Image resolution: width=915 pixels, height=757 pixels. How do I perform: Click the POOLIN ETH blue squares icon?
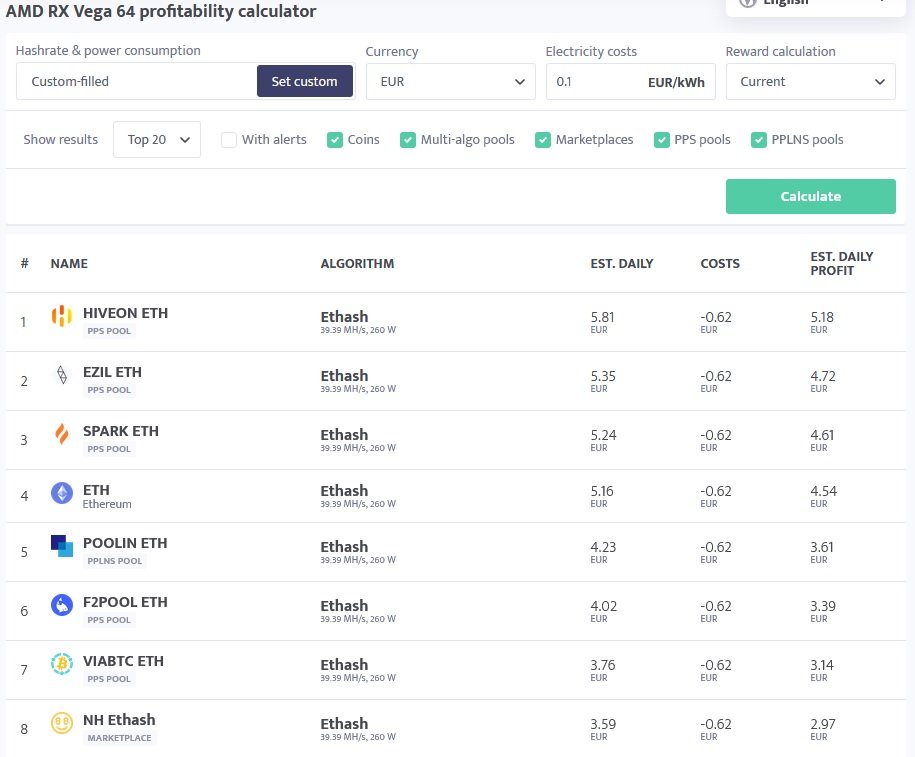[62, 546]
